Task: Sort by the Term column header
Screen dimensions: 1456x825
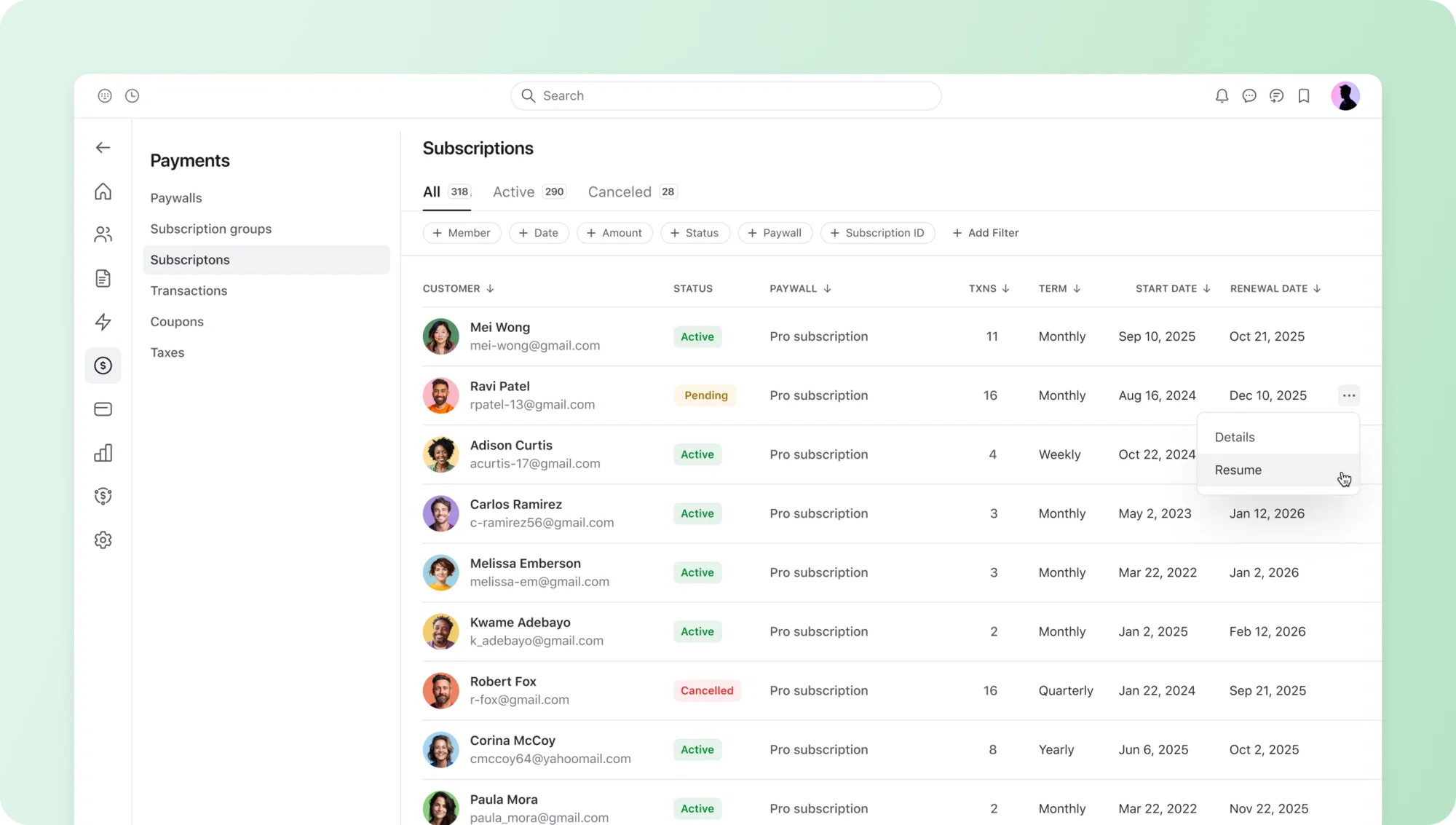Action: (1059, 289)
